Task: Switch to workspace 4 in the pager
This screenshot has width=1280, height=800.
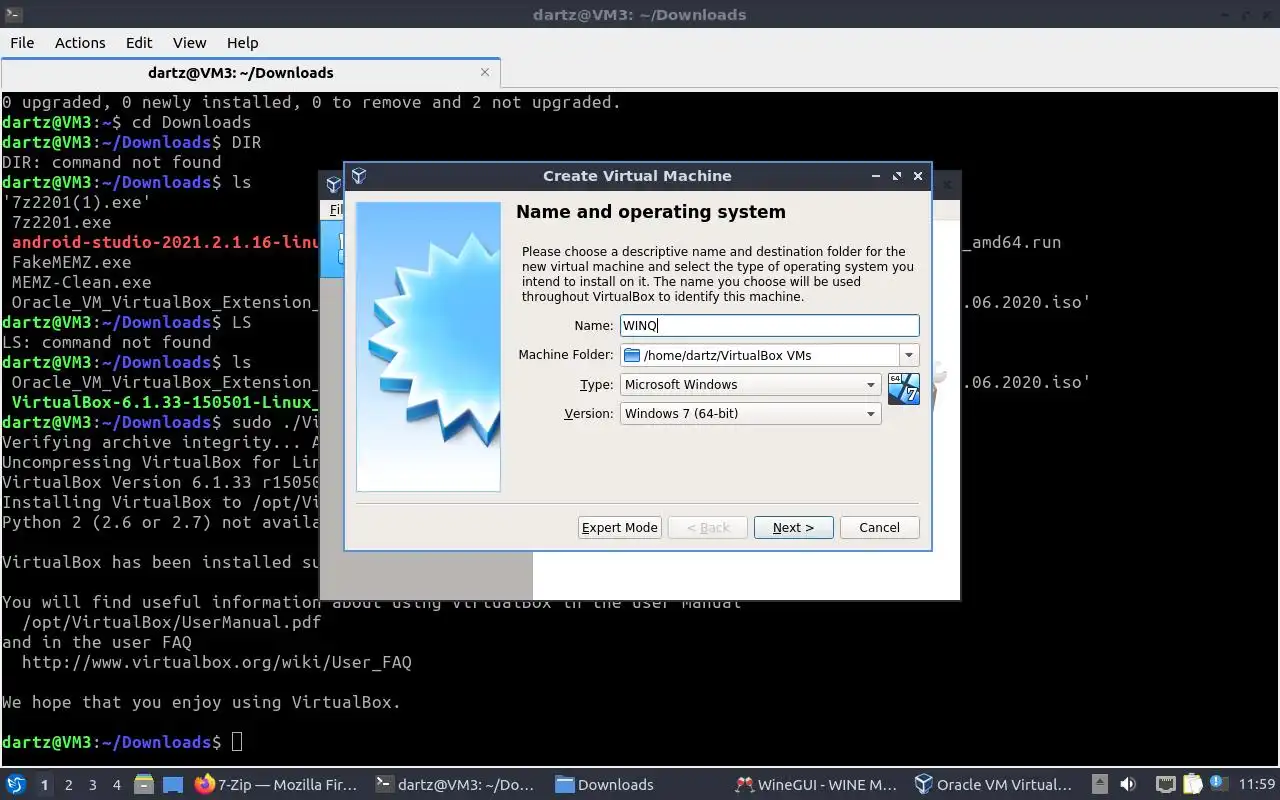Action: 117,785
